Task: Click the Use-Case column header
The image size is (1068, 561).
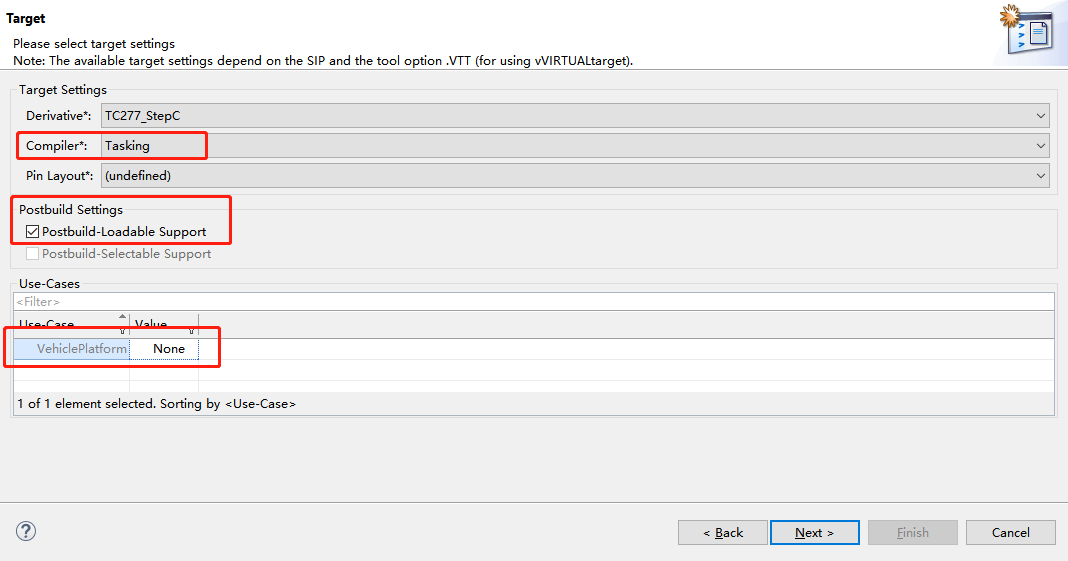Action: (x=72, y=324)
